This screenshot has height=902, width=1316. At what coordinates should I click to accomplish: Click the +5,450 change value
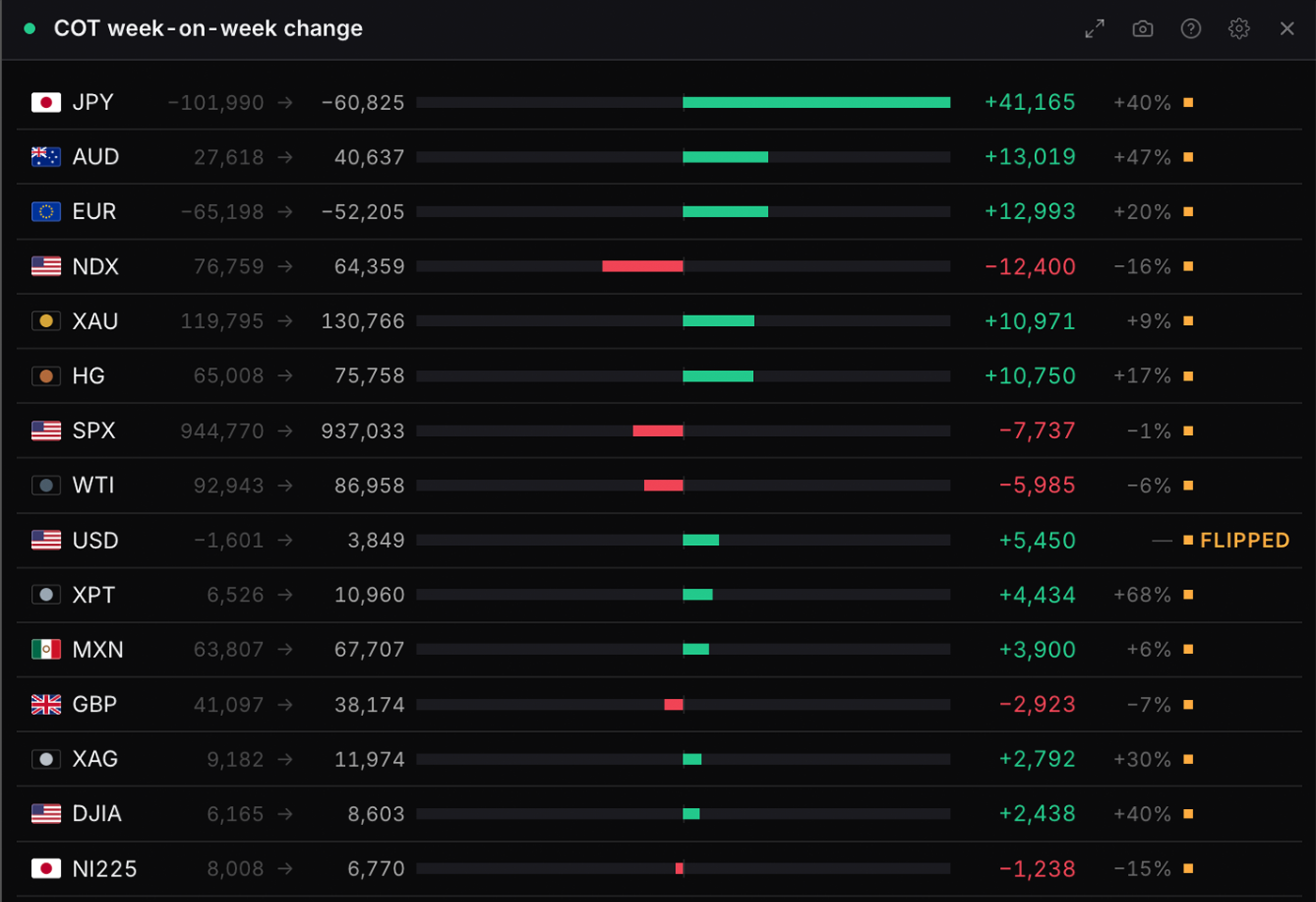[x=1037, y=540]
